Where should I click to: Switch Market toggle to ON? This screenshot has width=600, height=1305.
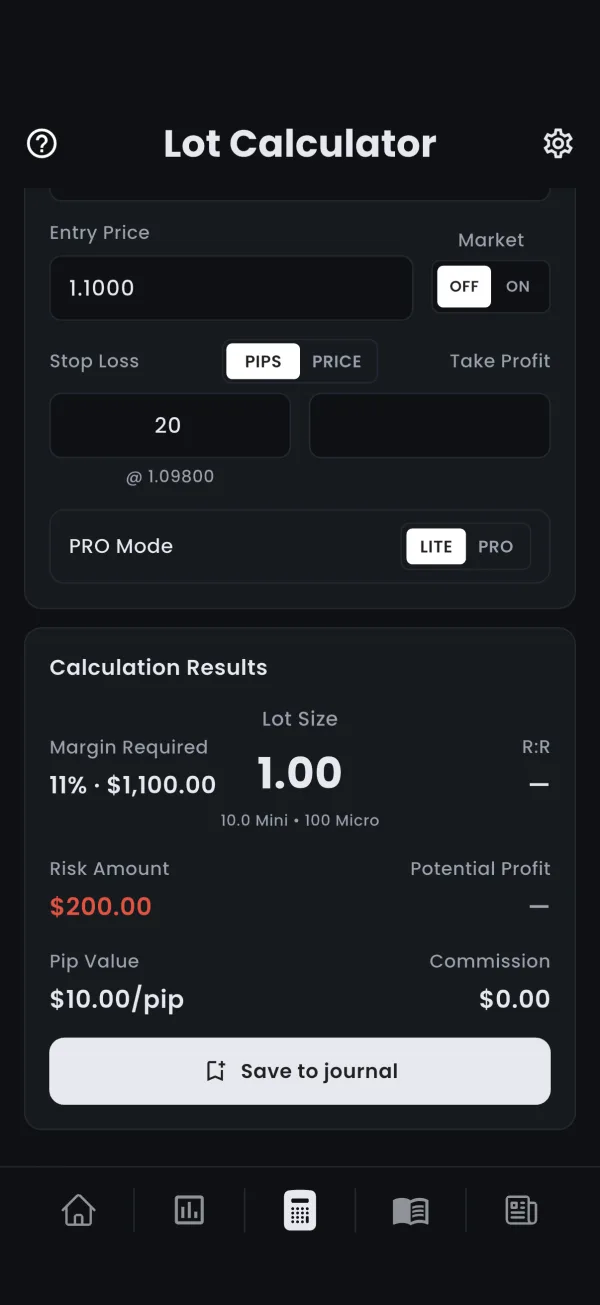coord(518,287)
